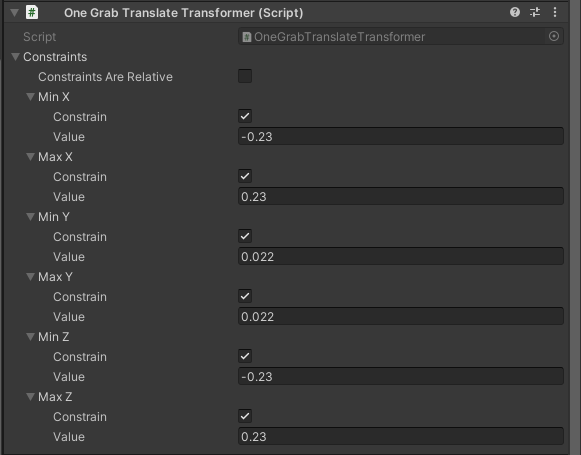Uncheck the Min Y Constrain checkbox
Viewport: 581px width, 455px height.
(x=245, y=236)
